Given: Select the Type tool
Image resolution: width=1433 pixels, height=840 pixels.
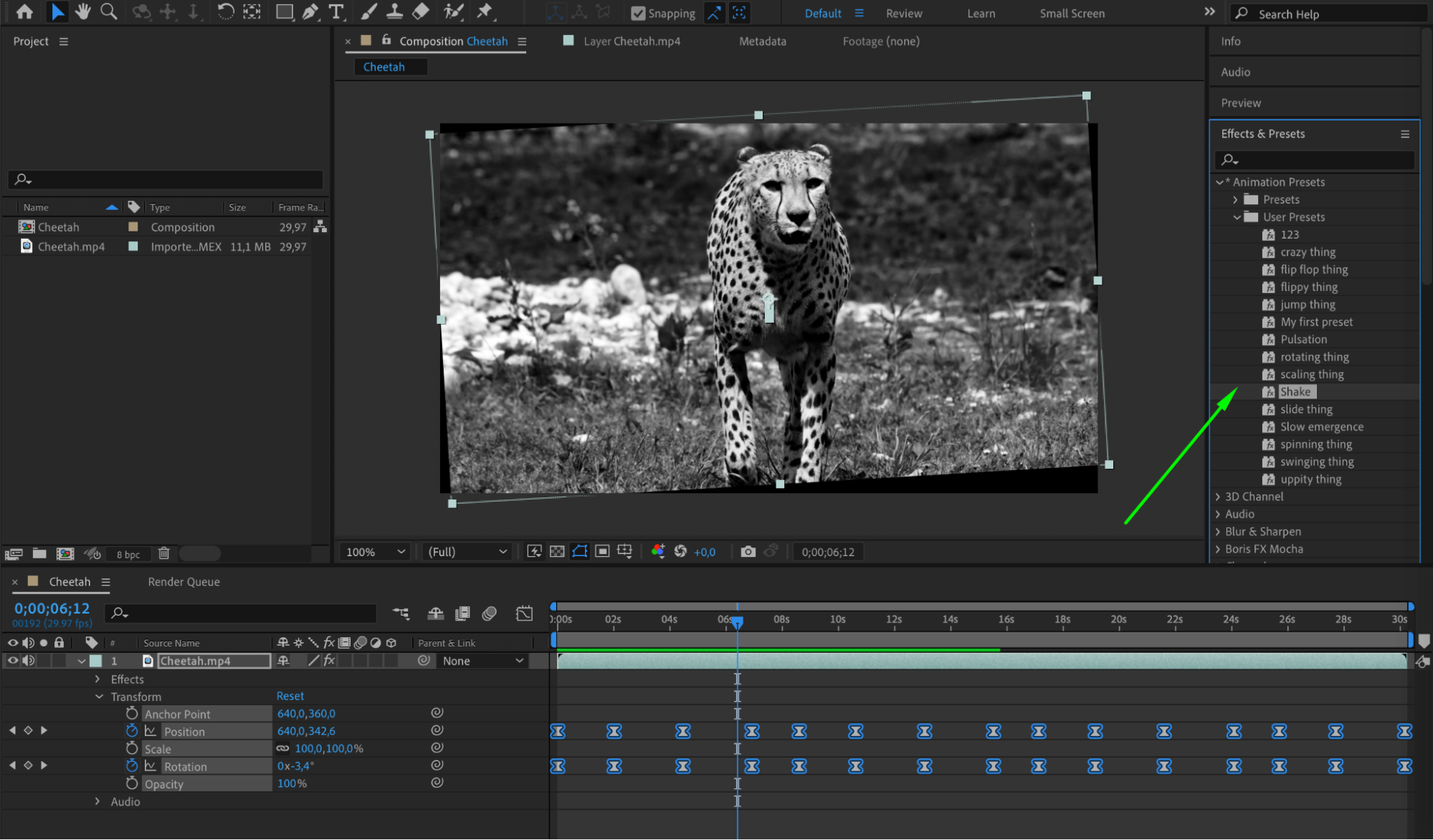Looking at the screenshot, I should (x=335, y=11).
